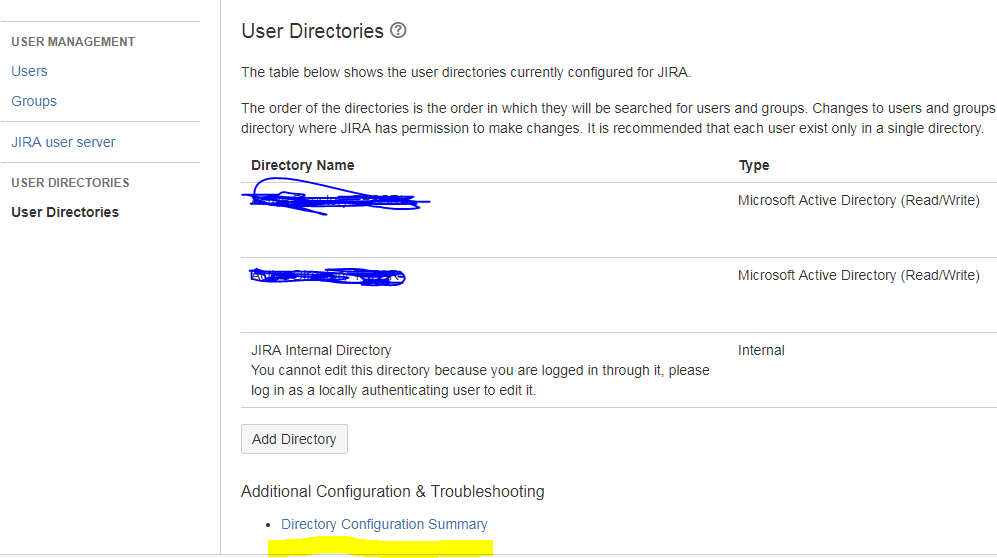Open the User Directories help icon
This screenshot has height=558, width=997.
(x=398, y=30)
